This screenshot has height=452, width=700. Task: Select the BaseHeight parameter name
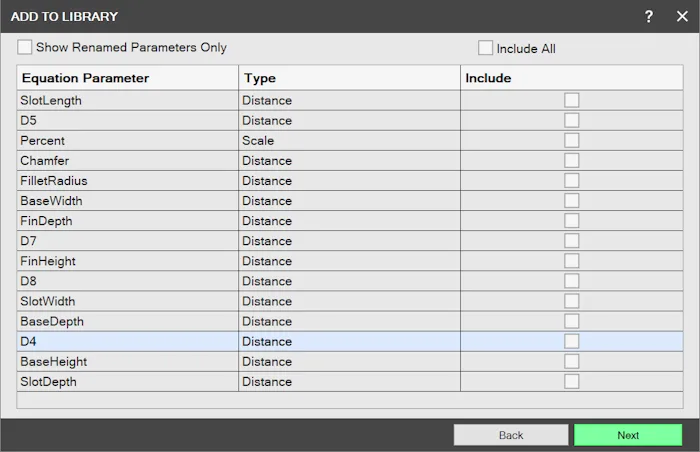click(54, 362)
